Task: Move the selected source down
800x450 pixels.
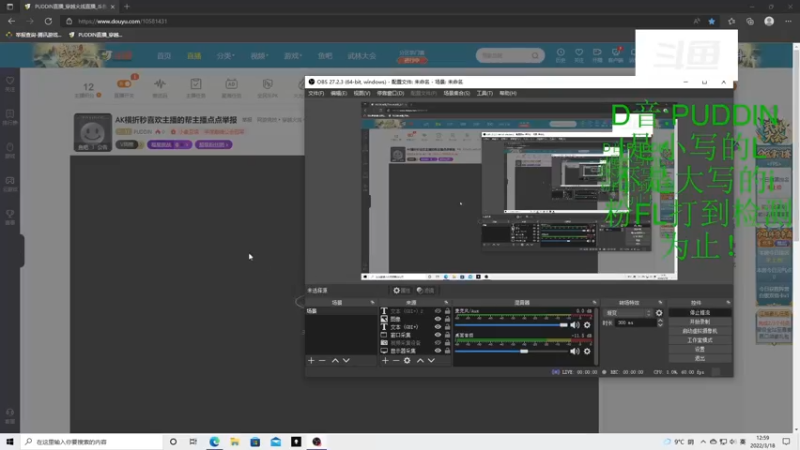Action: point(432,360)
